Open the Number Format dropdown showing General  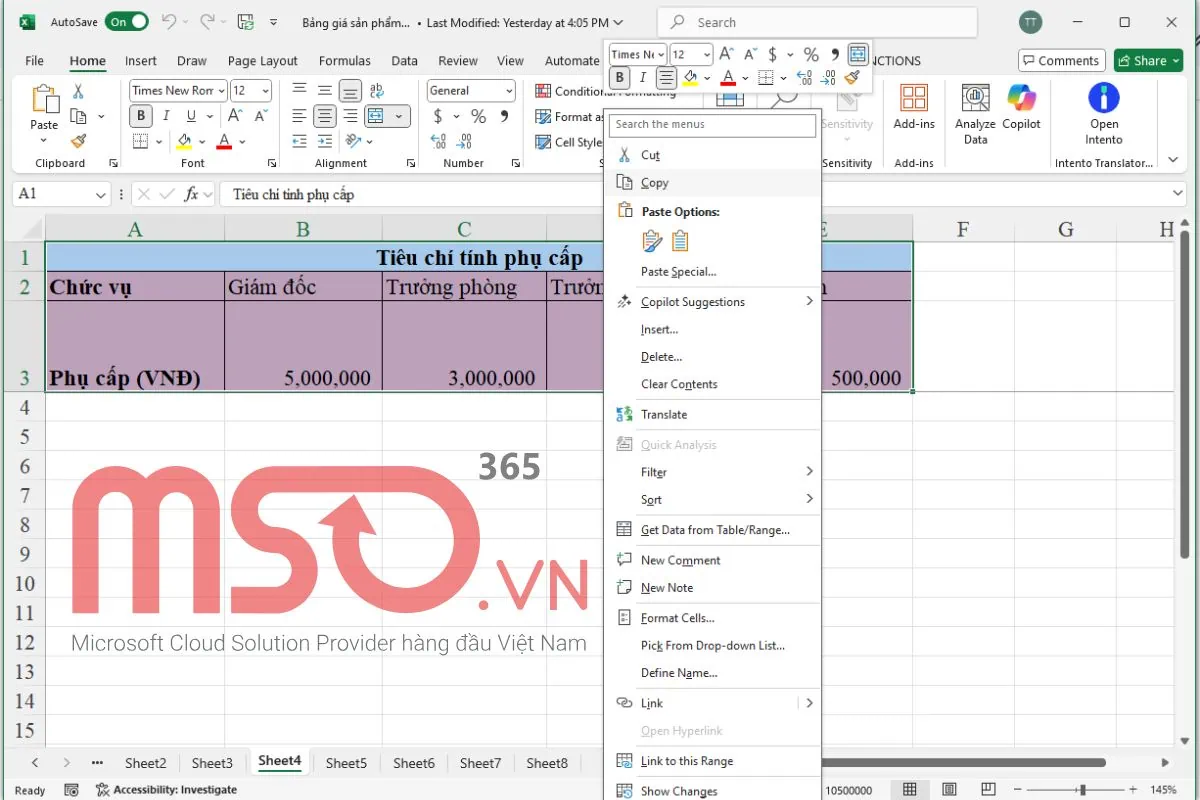pyautogui.click(x=470, y=90)
